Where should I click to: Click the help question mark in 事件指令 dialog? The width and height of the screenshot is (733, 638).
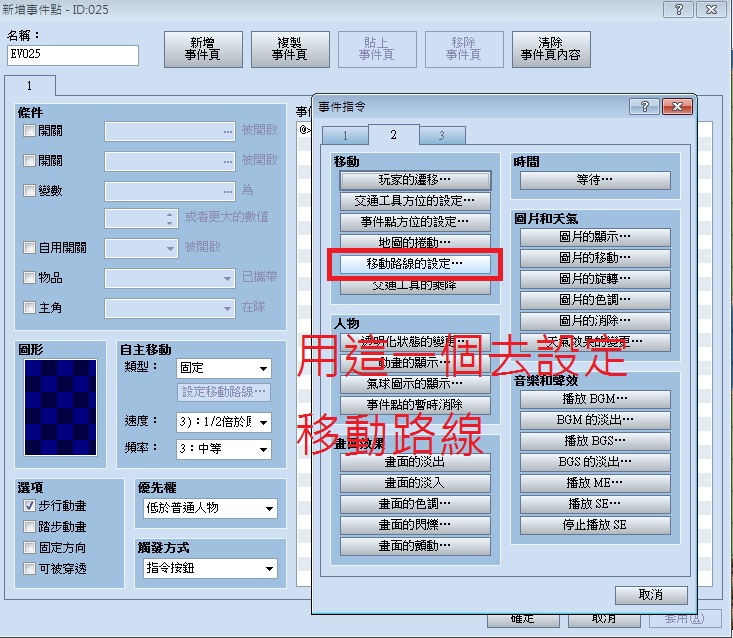(x=644, y=107)
